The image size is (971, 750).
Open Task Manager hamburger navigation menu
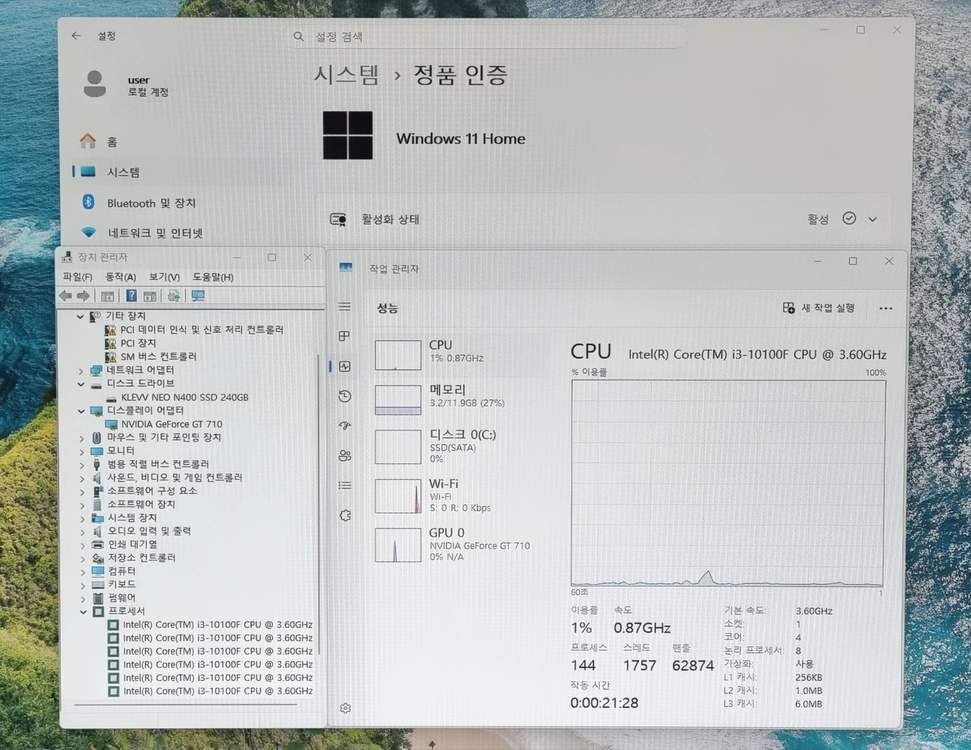[345, 307]
